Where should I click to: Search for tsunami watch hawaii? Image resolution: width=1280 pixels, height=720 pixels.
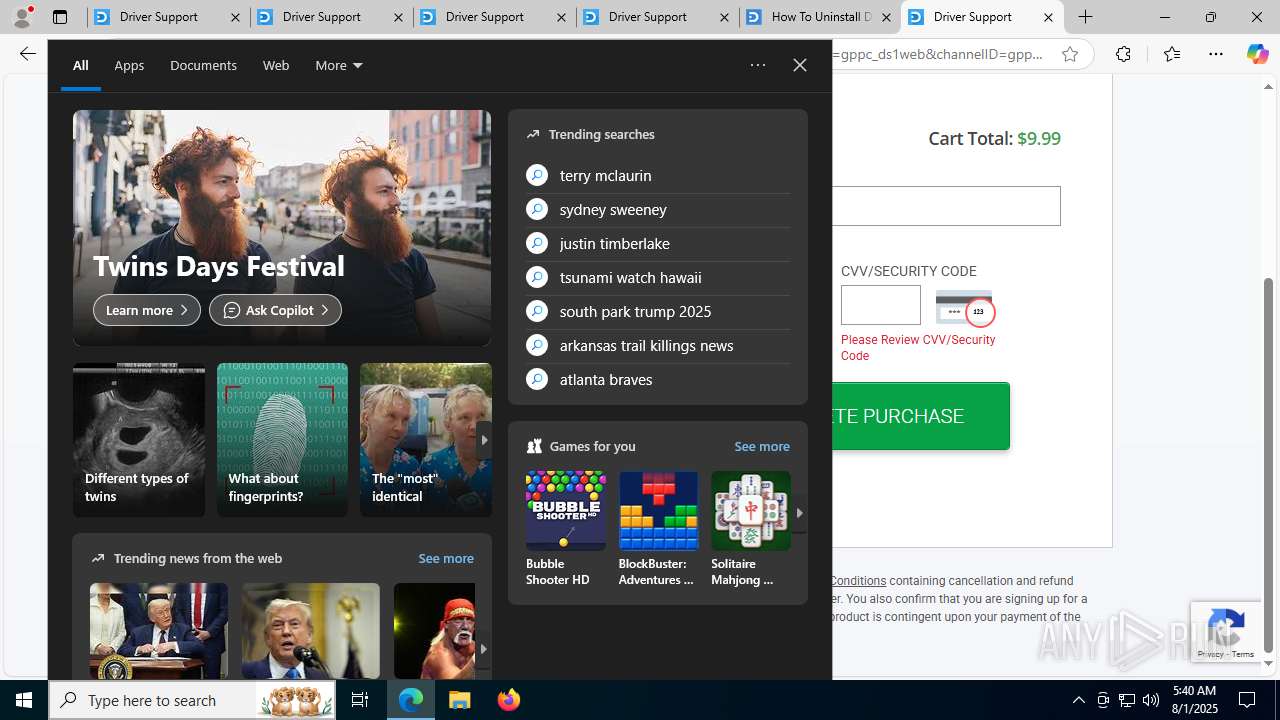click(x=658, y=277)
